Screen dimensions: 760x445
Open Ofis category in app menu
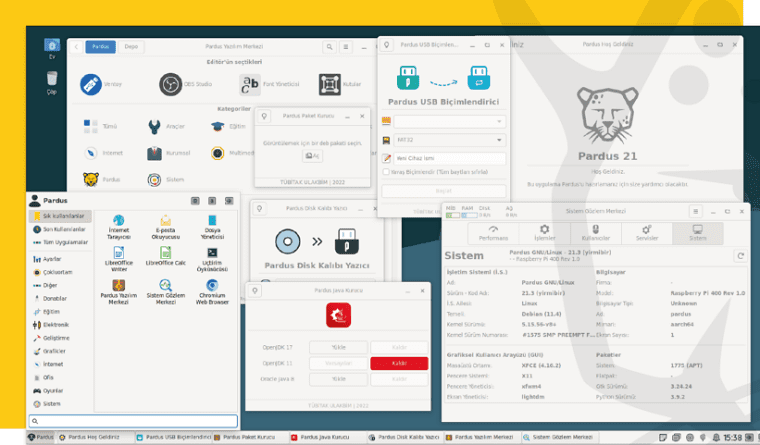tap(61, 378)
